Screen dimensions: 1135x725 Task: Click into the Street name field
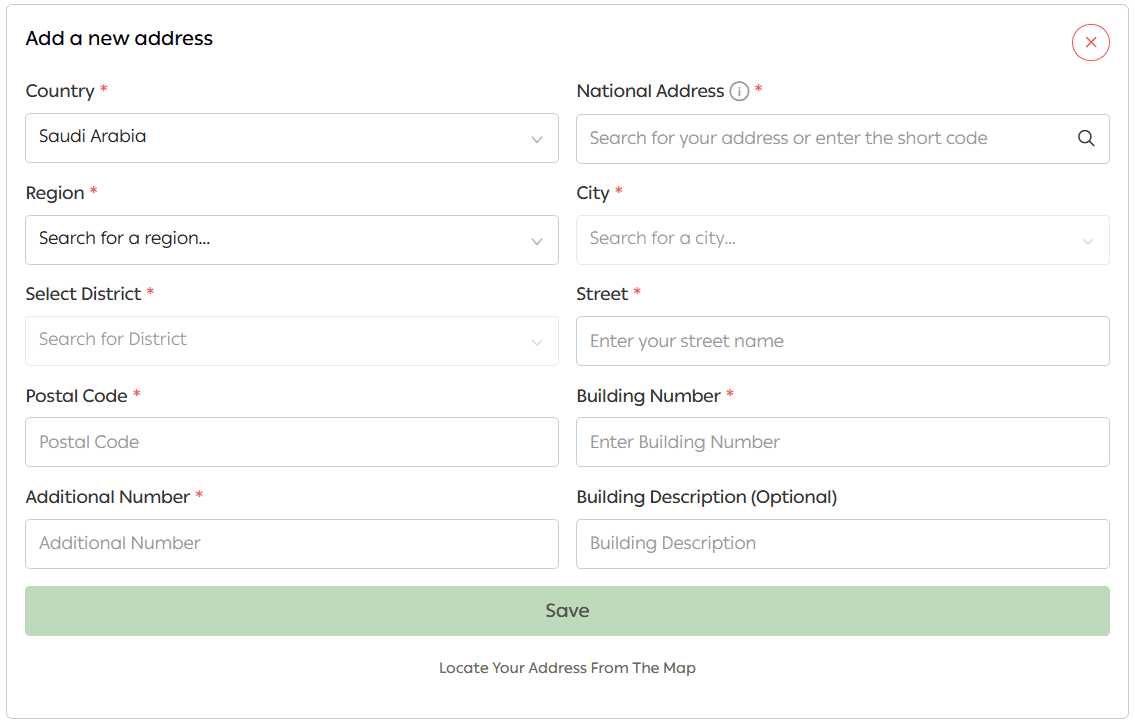(x=842, y=341)
